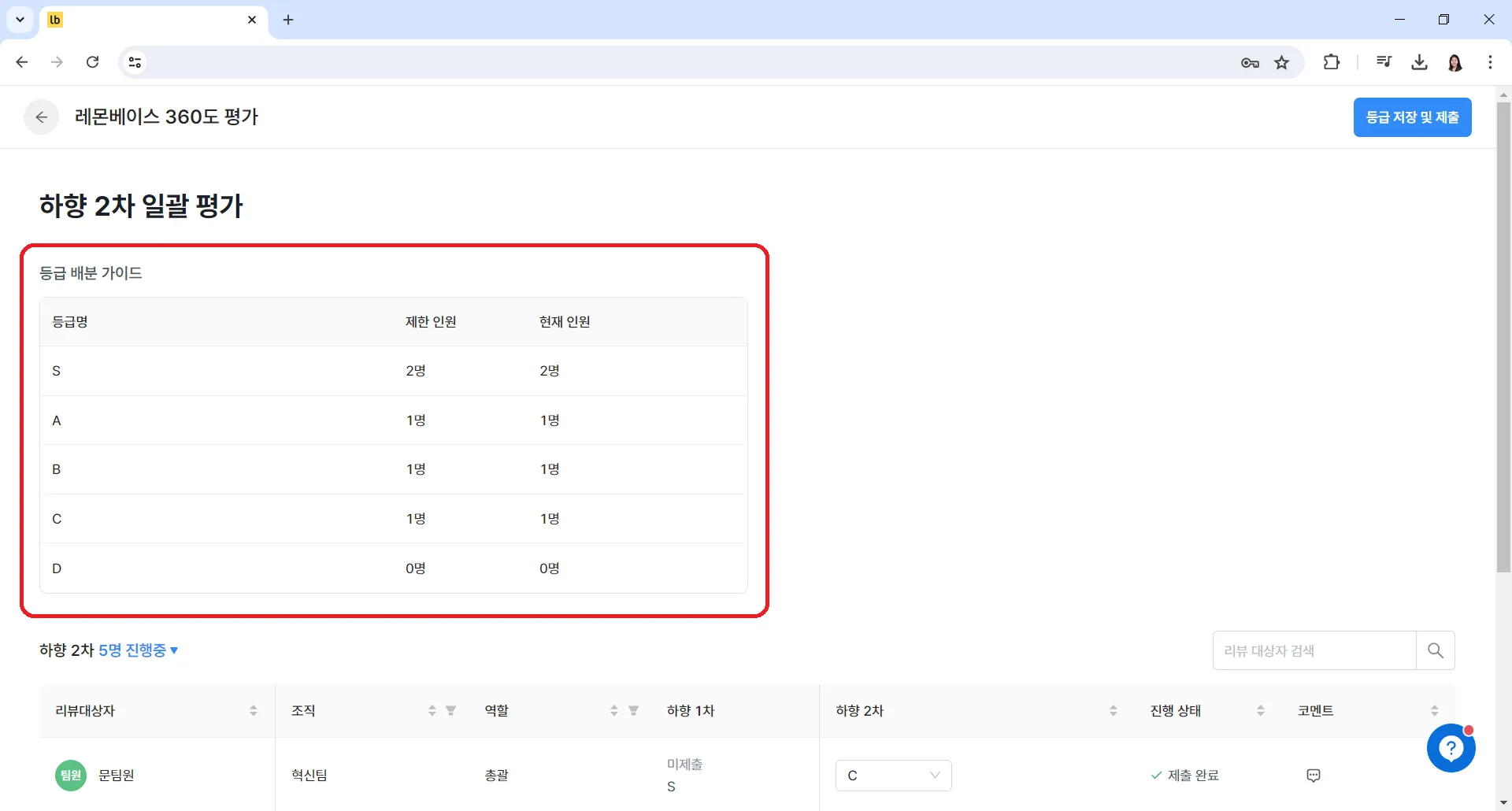Click the 혁신팀 organization cell
The height and width of the screenshot is (811, 1512).
click(x=309, y=776)
